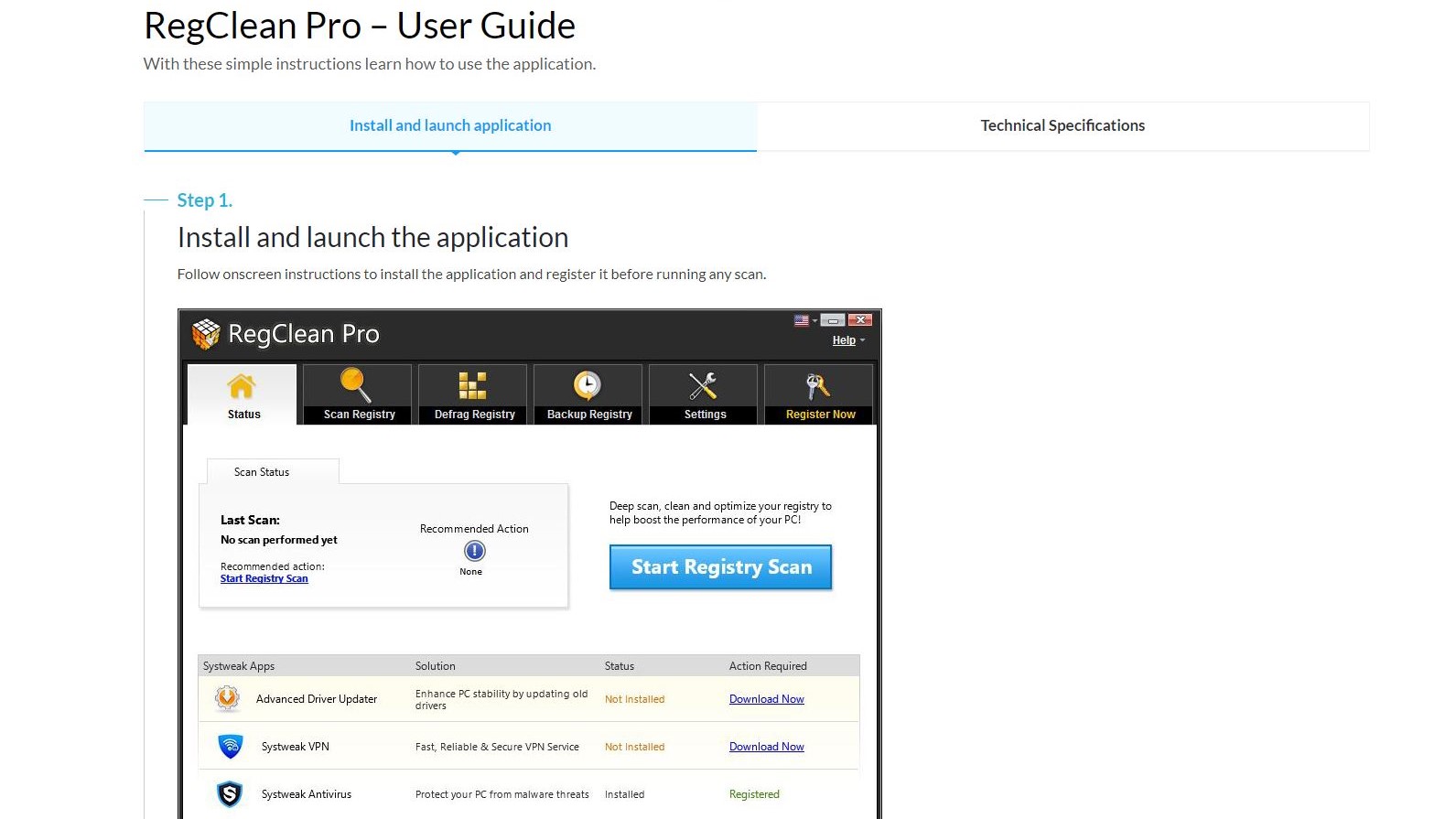Open the Help dropdown menu

848,340
